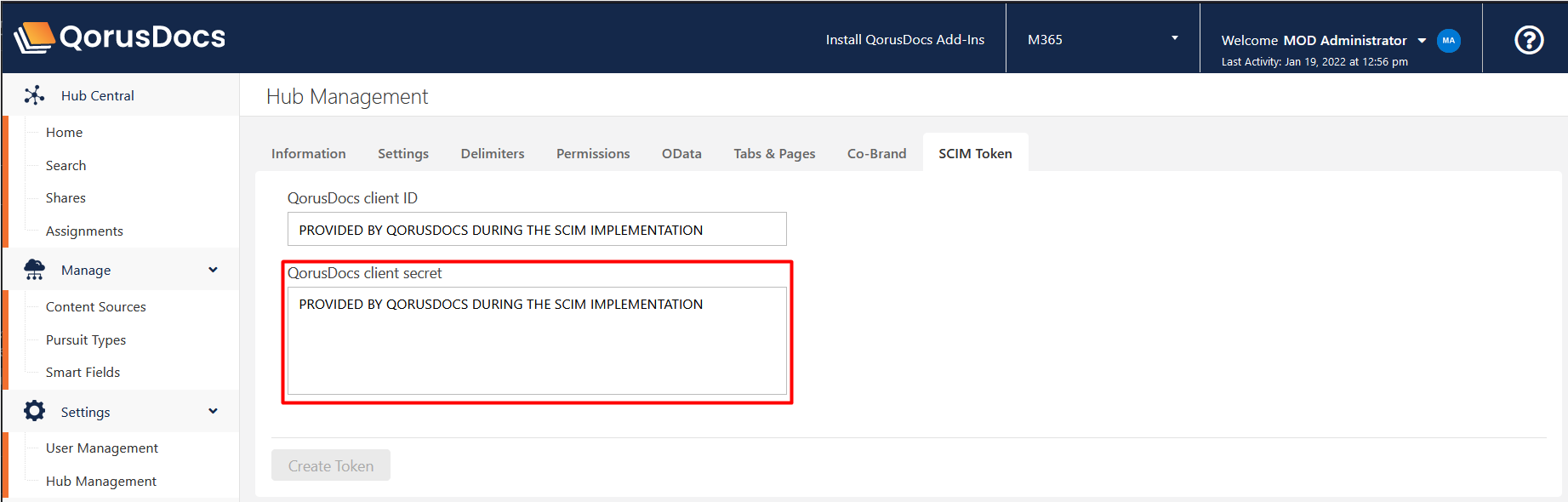Open the Permissions tab
Screen dimensions: 1568x502
pos(593,153)
